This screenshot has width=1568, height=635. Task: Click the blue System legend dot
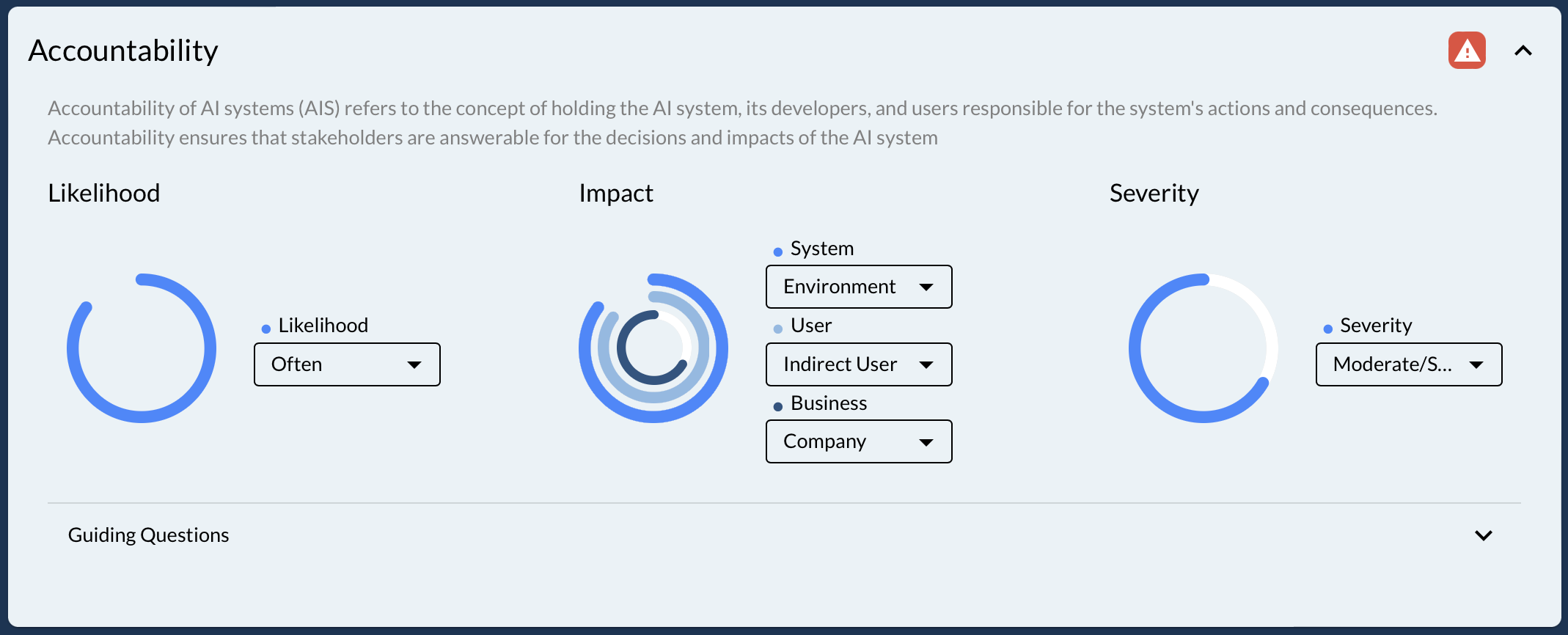pos(777,251)
